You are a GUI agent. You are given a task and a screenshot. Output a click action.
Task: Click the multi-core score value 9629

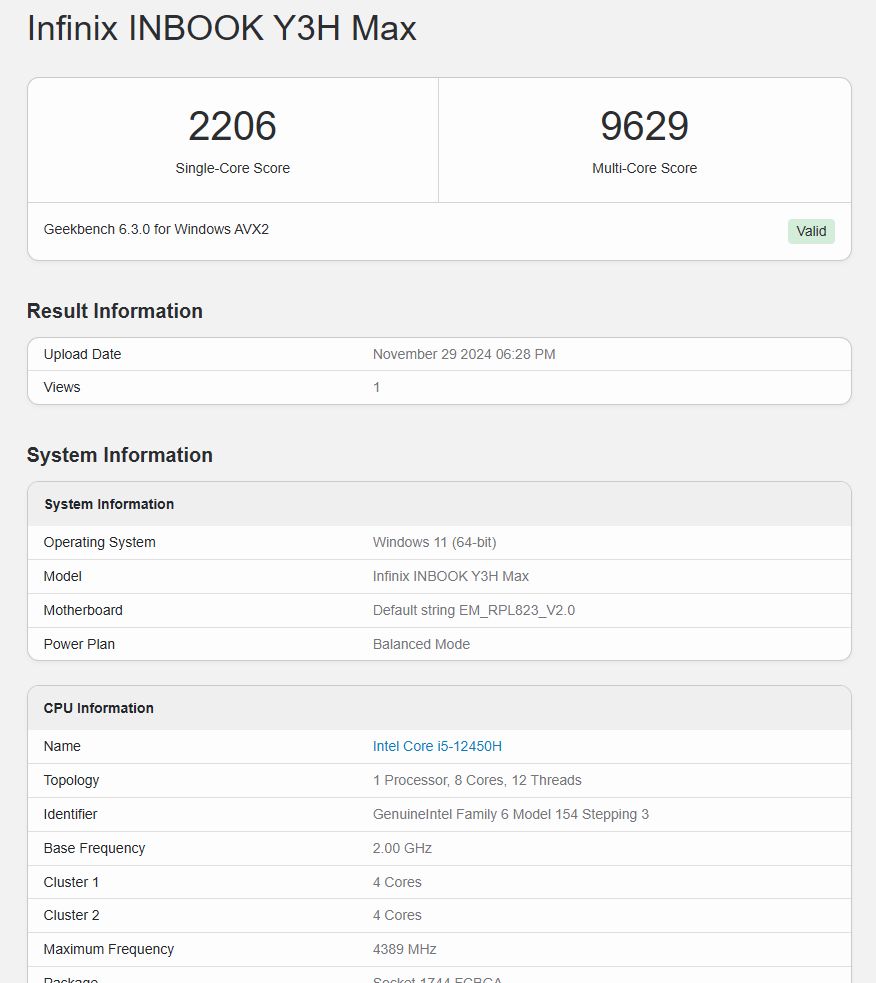645,125
